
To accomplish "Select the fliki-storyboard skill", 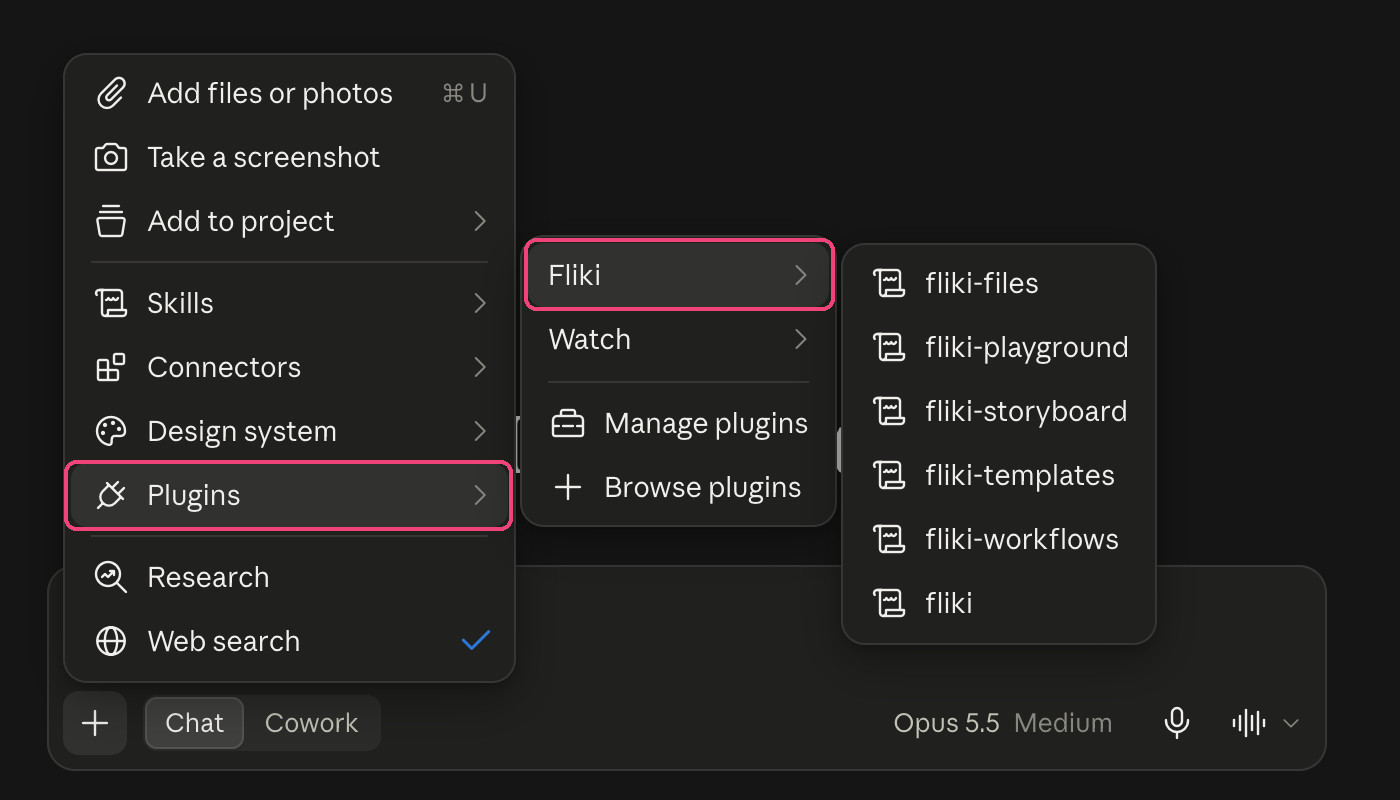I will tap(999, 412).
